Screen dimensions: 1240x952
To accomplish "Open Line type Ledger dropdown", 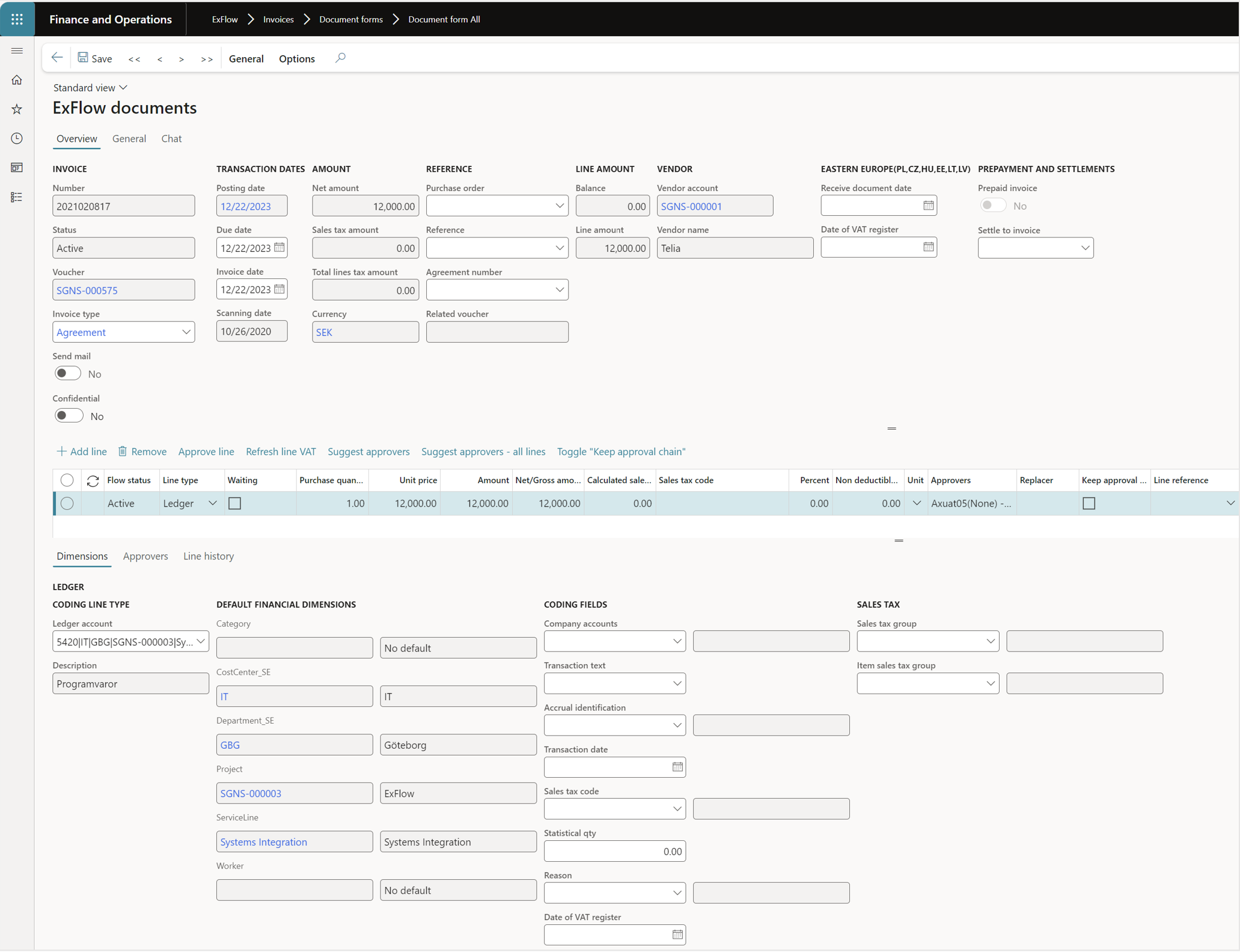I will [212, 504].
